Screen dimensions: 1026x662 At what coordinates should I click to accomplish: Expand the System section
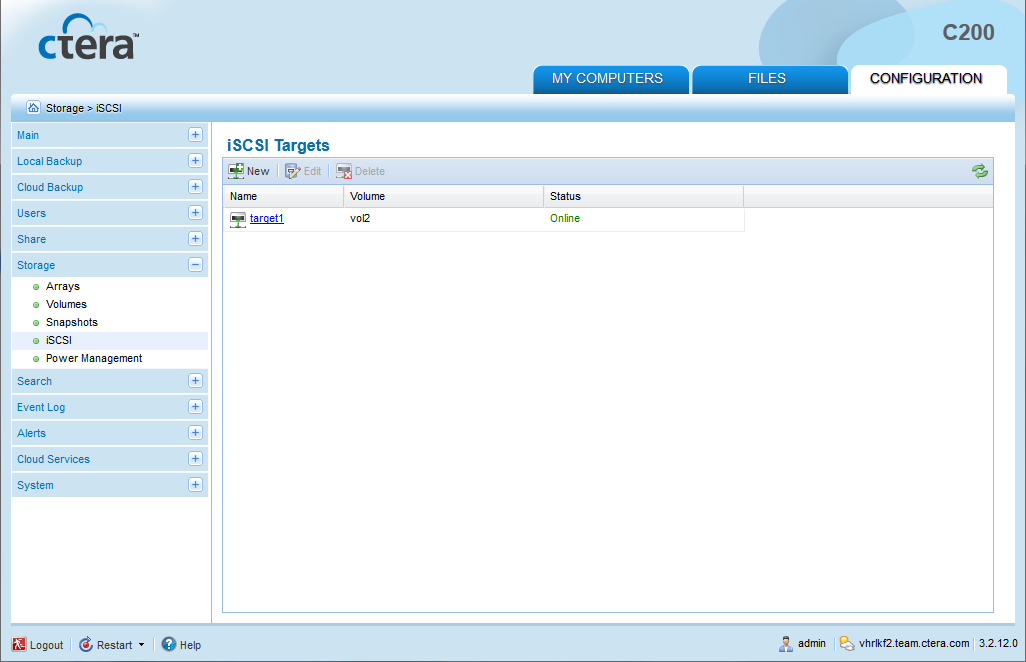[195, 485]
